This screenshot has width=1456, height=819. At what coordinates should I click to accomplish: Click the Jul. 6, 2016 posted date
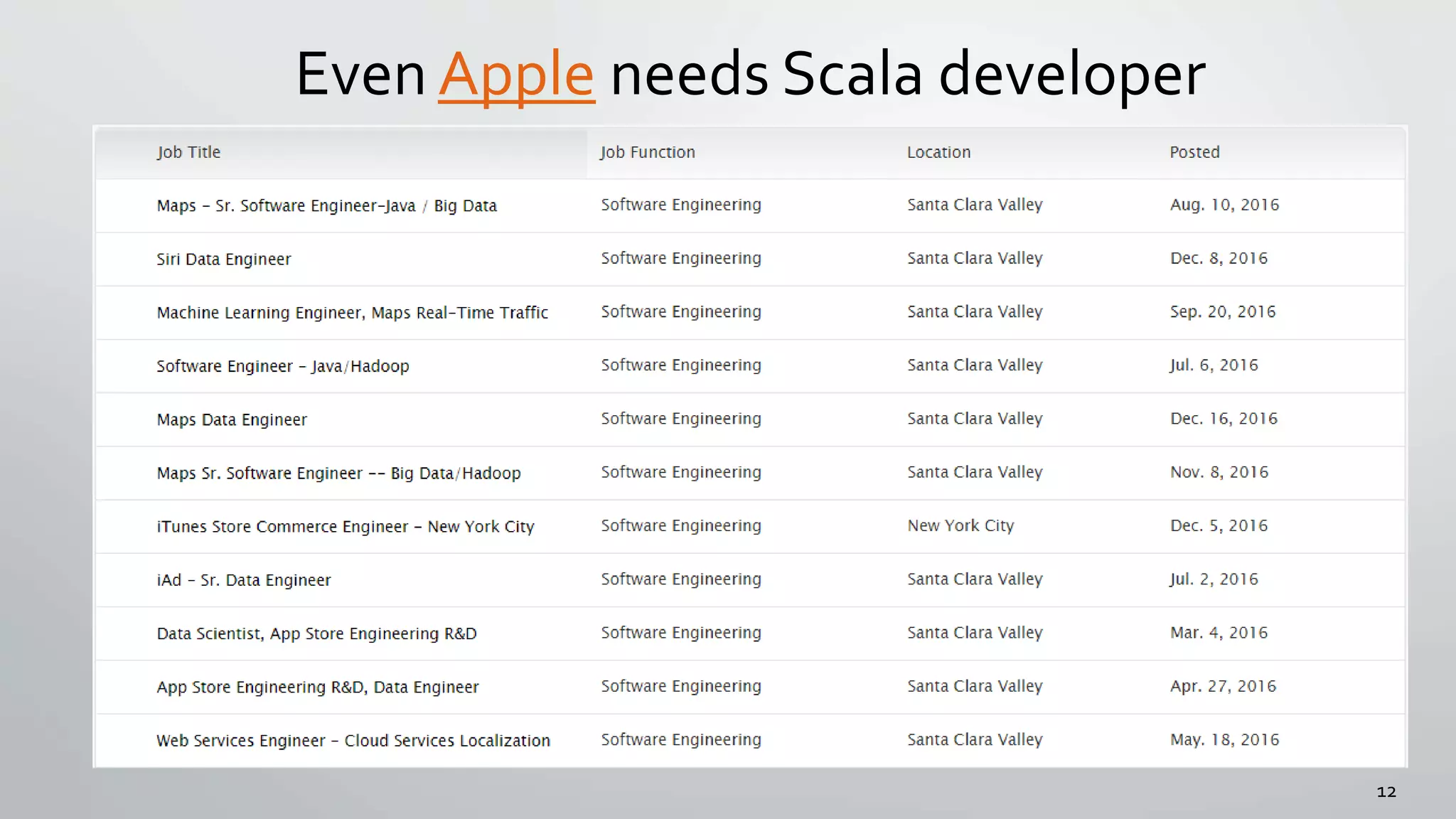pos(1214,365)
